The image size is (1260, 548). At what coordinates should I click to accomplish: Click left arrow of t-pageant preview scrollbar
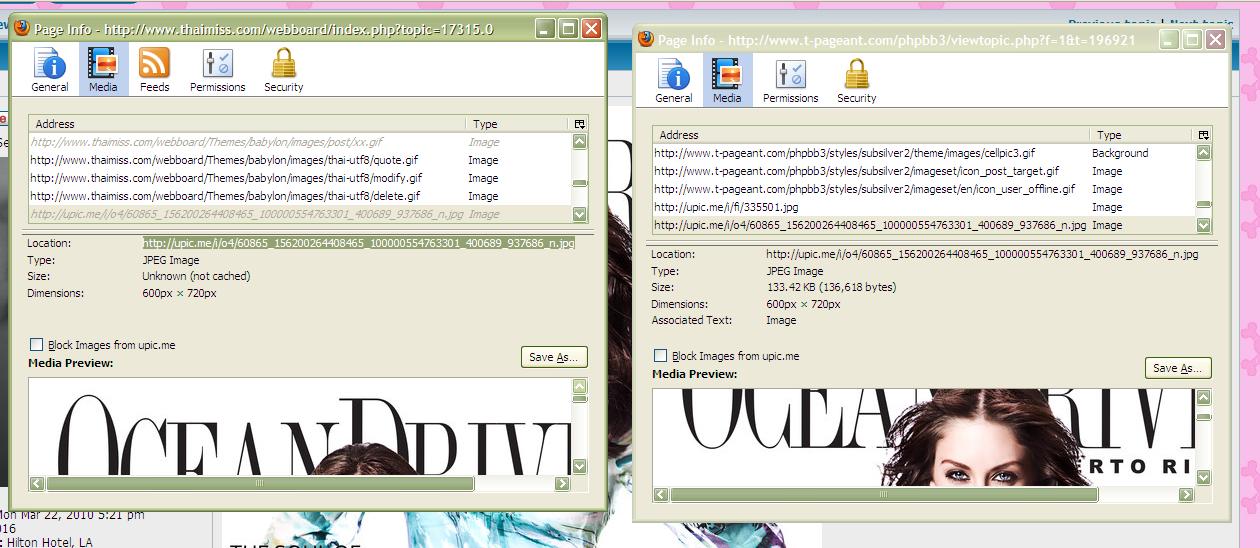661,494
